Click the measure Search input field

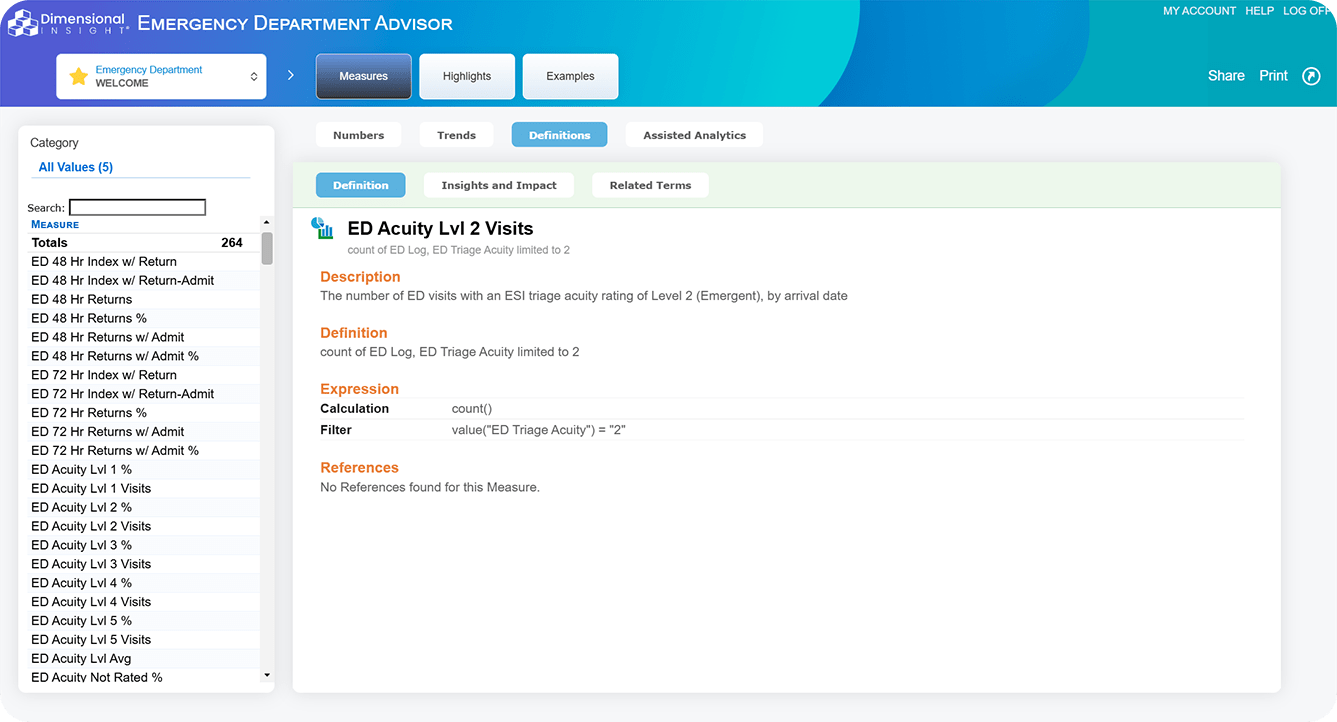pyautogui.click(x=137, y=208)
